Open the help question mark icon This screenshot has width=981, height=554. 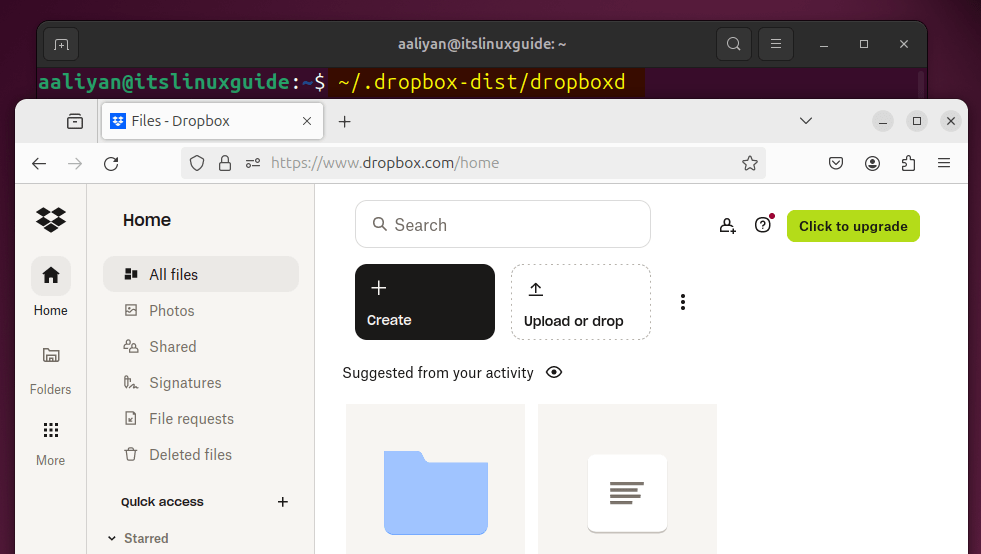point(763,226)
